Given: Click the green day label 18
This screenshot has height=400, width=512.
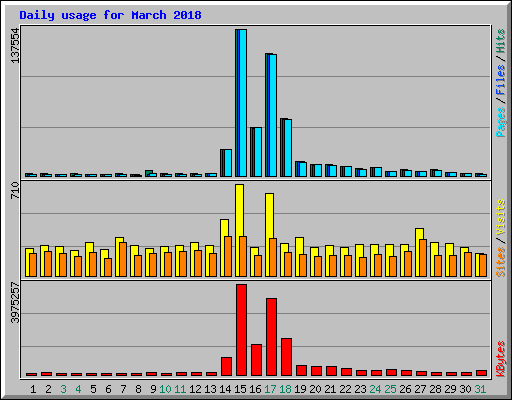Looking at the screenshot, I should tap(285, 389).
